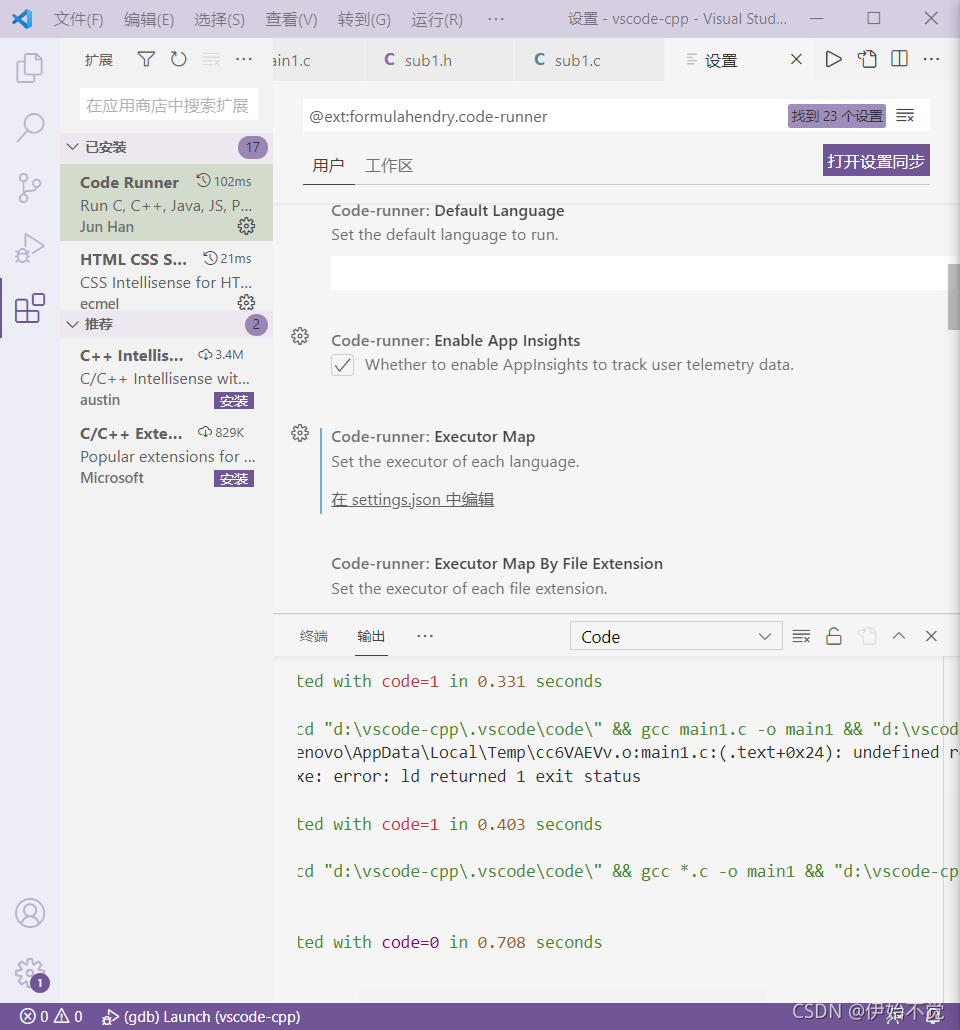Turn on Settings Sync button
Screen dimensions: 960x1030
coord(876,160)
